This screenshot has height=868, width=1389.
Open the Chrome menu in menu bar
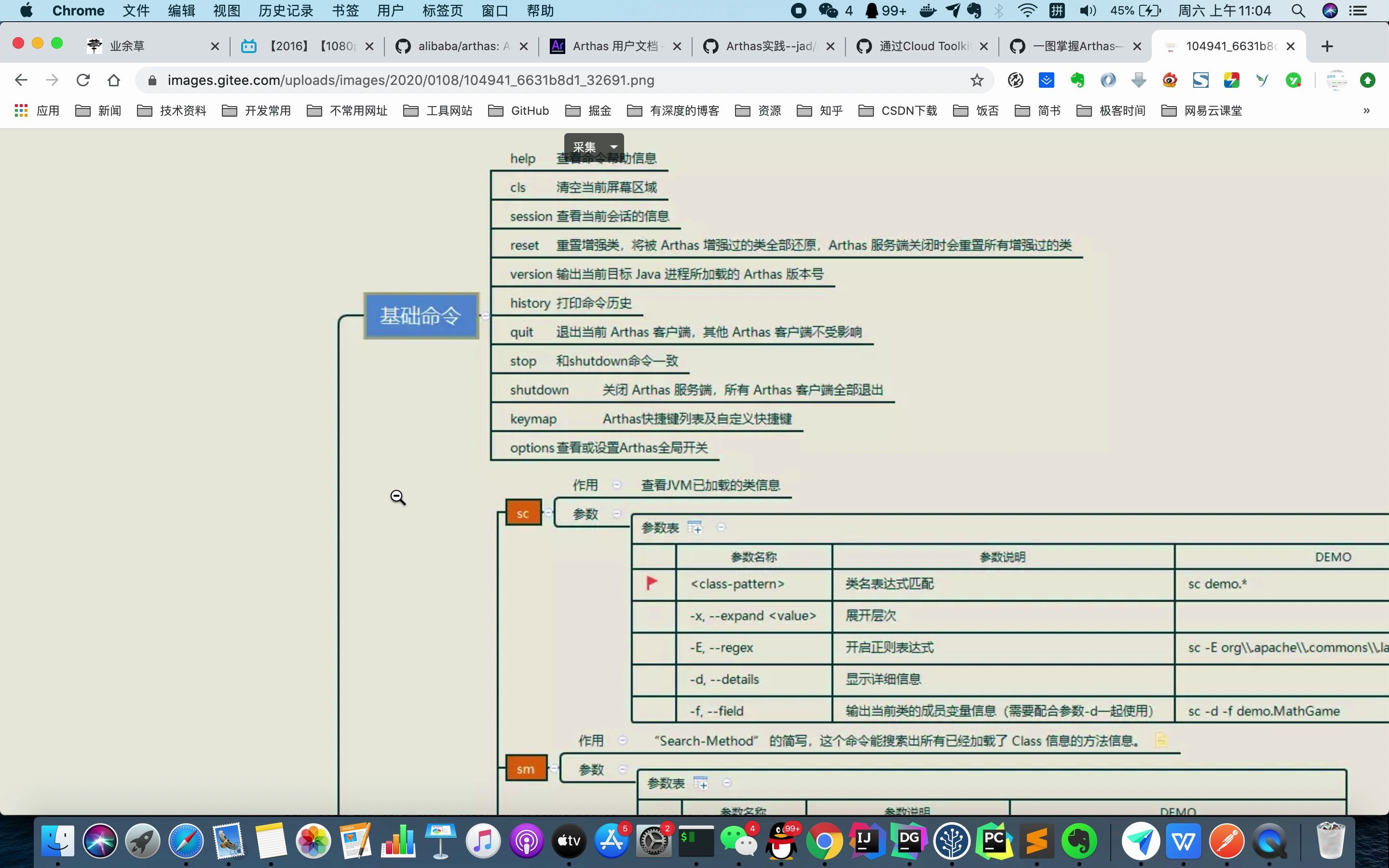tap(78, 11)
